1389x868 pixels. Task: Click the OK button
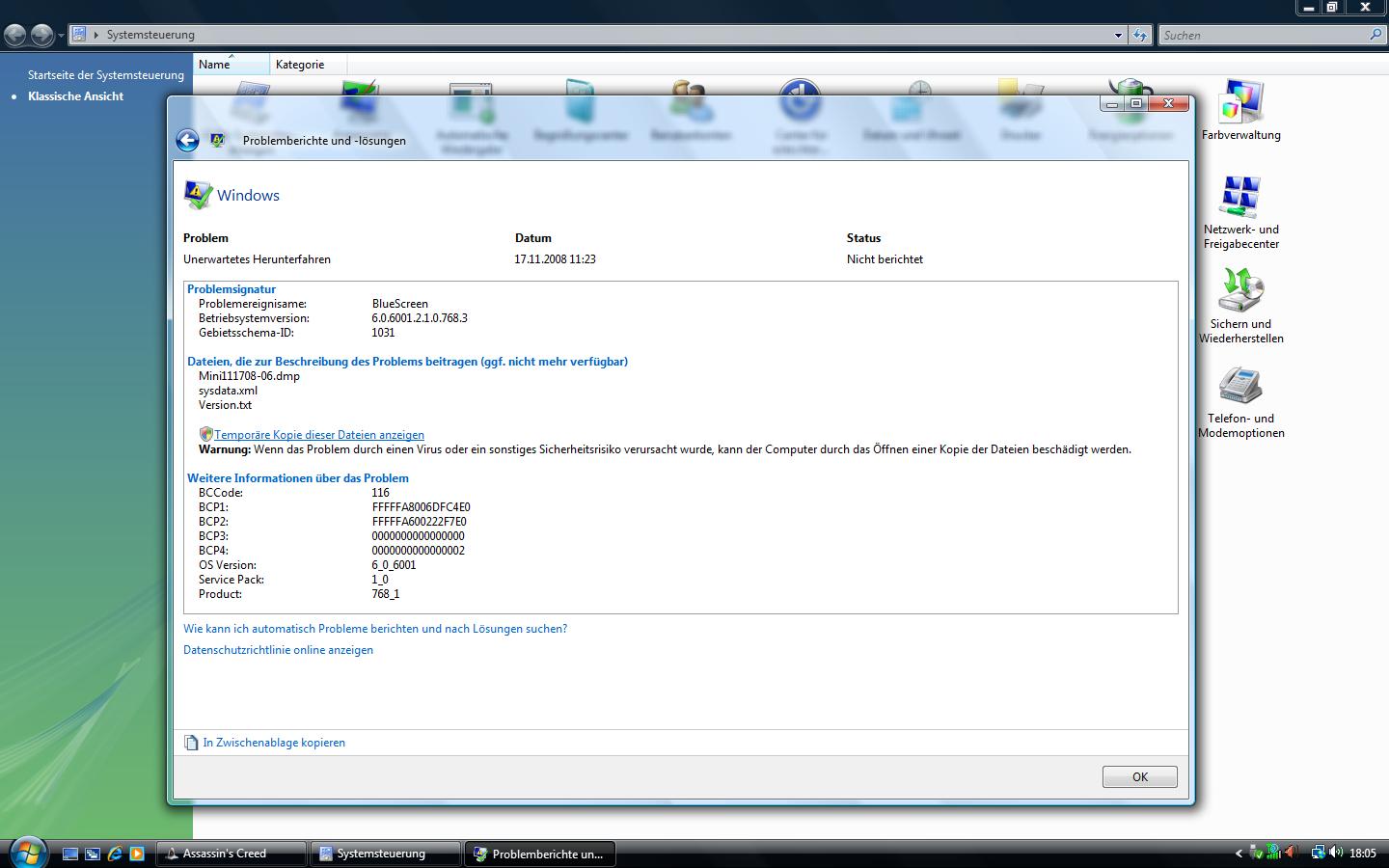click(x=1140, y=777)
